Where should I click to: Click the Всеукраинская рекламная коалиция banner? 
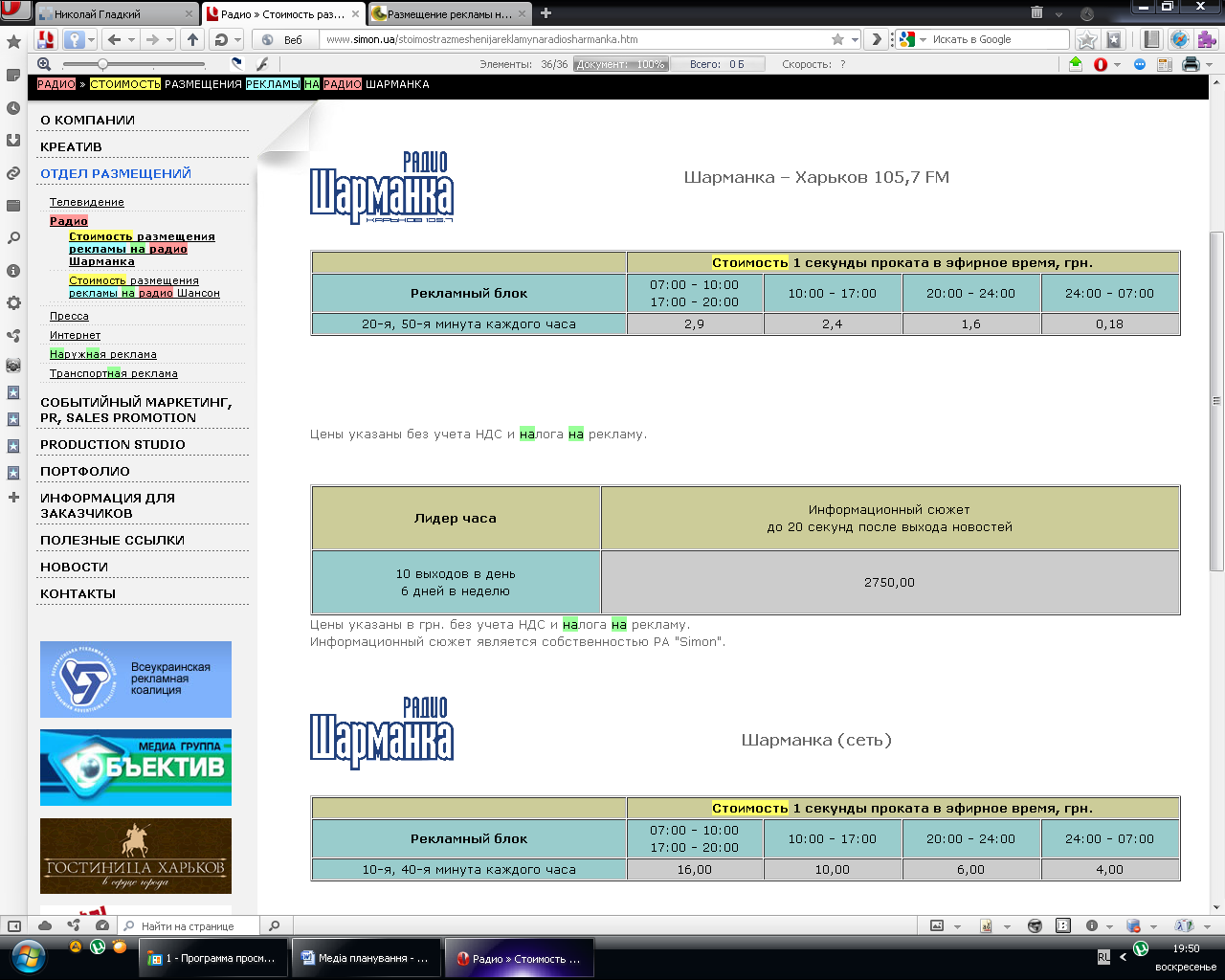tap(136, 679)
